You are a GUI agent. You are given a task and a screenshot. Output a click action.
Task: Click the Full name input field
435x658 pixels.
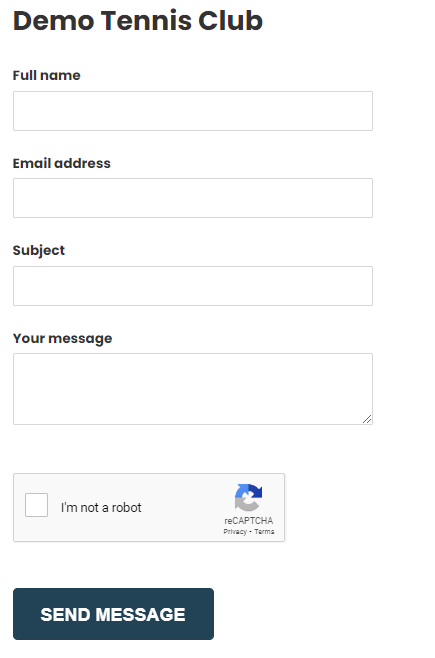(x=193, y=111)
